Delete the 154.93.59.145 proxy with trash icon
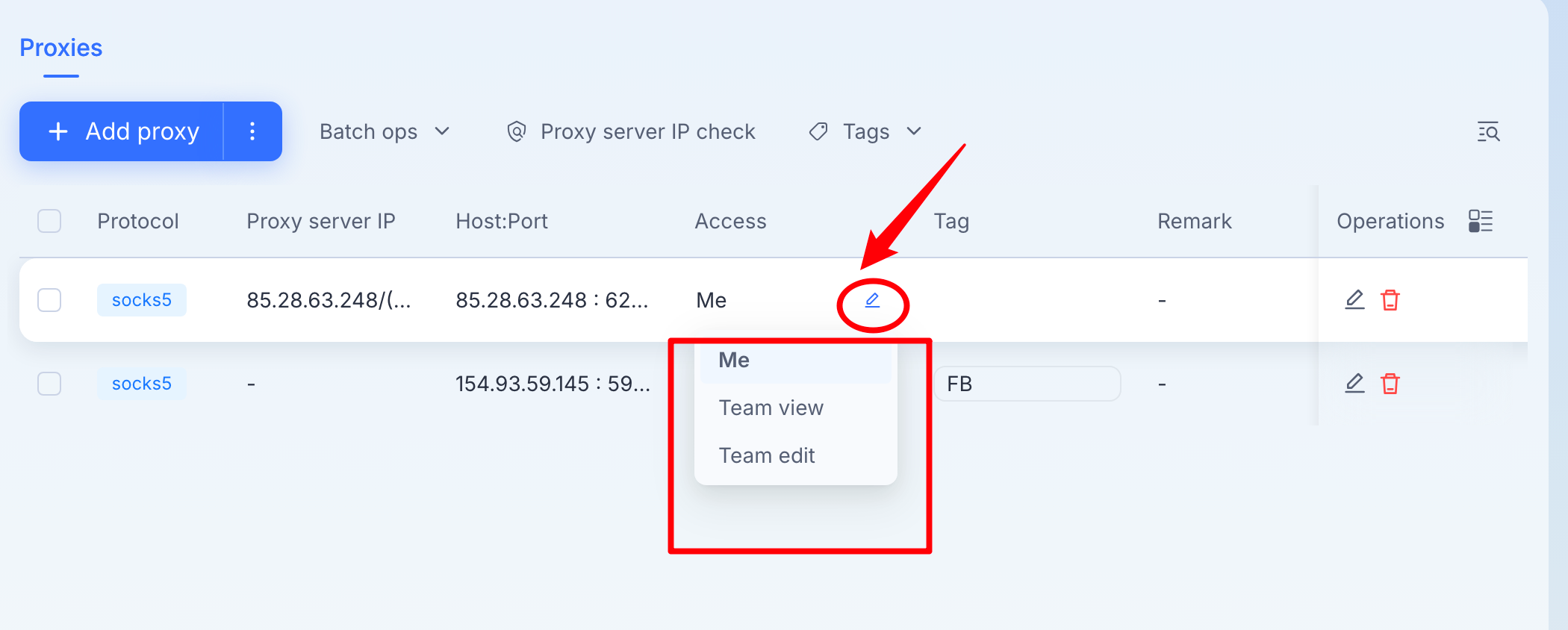The width and height of the screenshot is (1568, 630). click(x=1390, y=384)
